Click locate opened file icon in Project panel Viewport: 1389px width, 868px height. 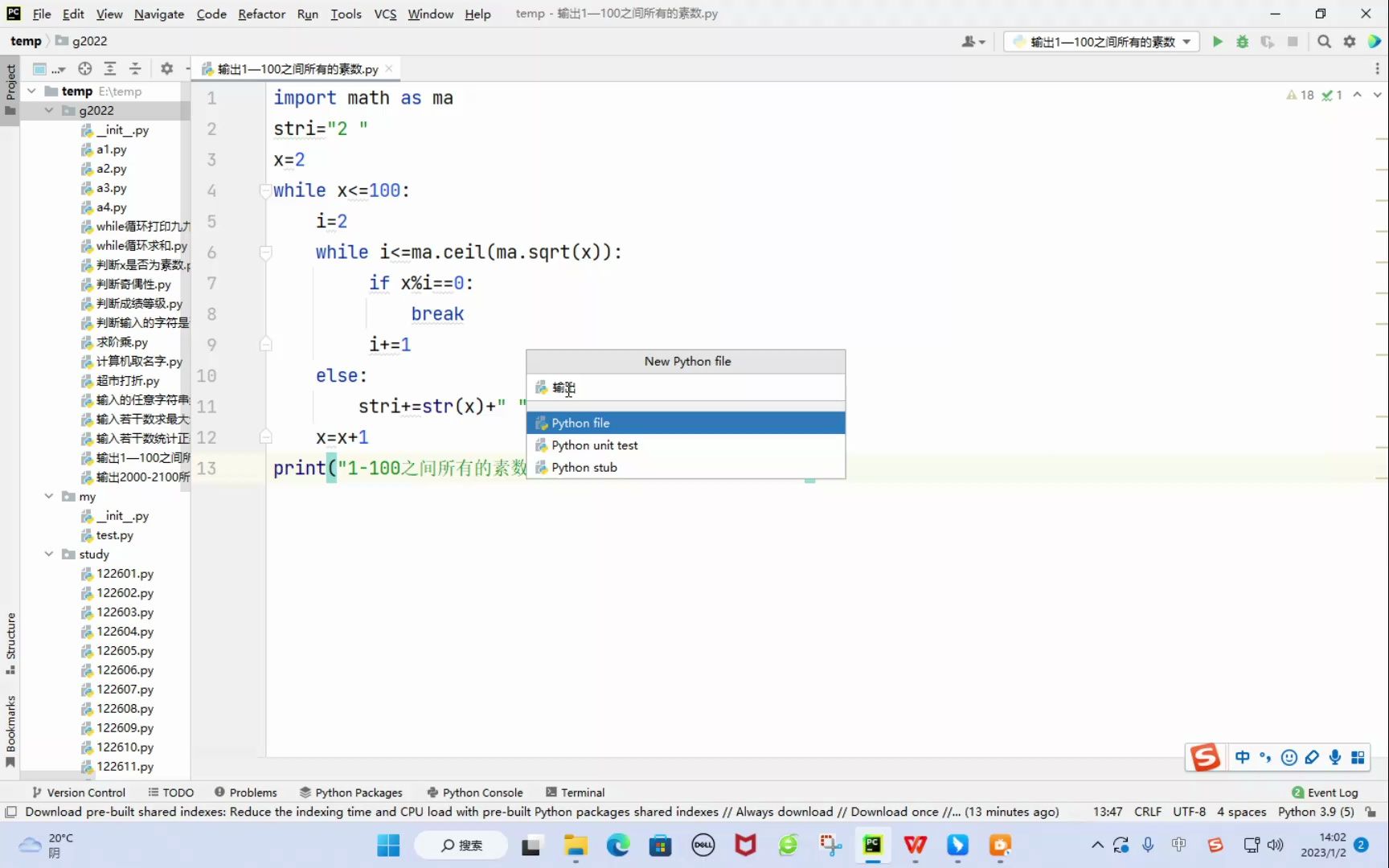click(84, 69)
